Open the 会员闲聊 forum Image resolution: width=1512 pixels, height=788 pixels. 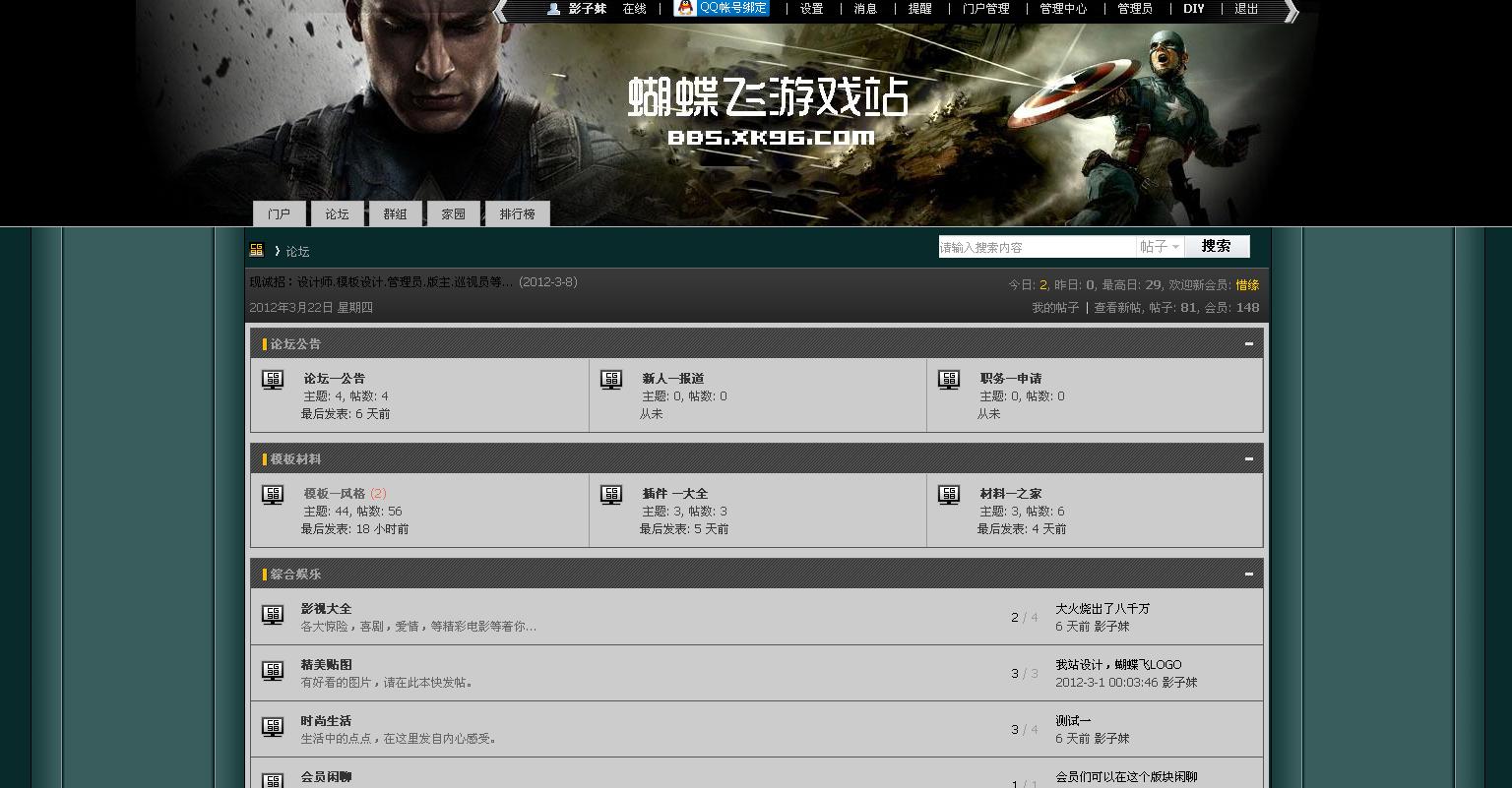click(326, 777)
